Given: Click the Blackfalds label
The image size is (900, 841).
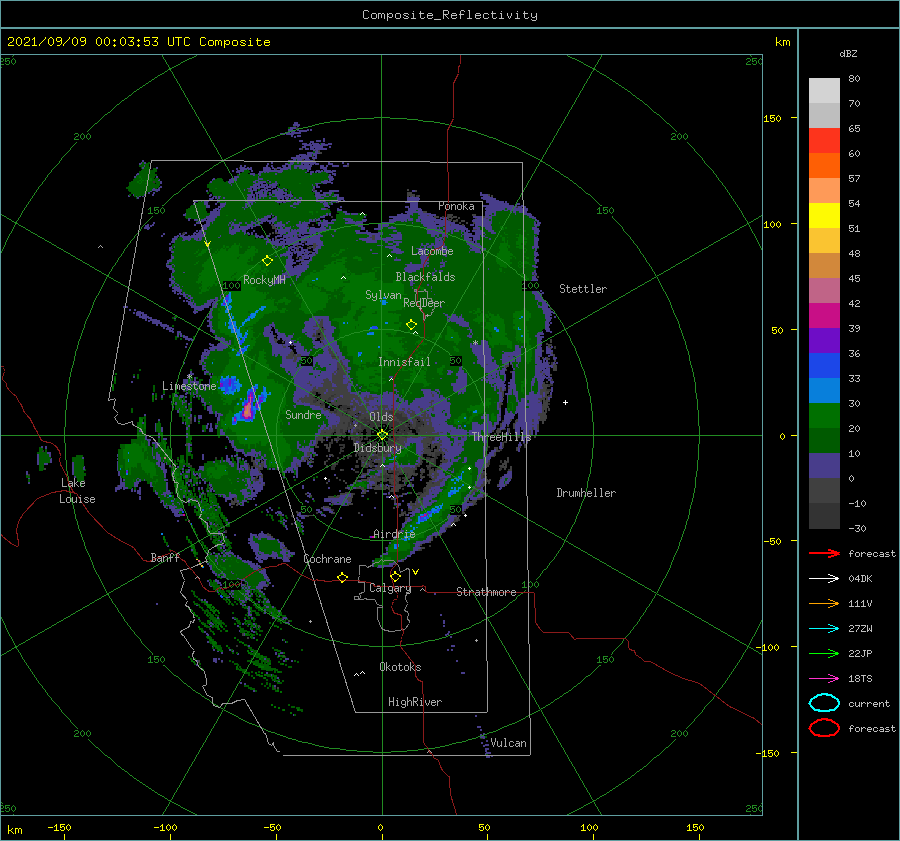Looking at the screenshot, I should (x=425, y=277).
